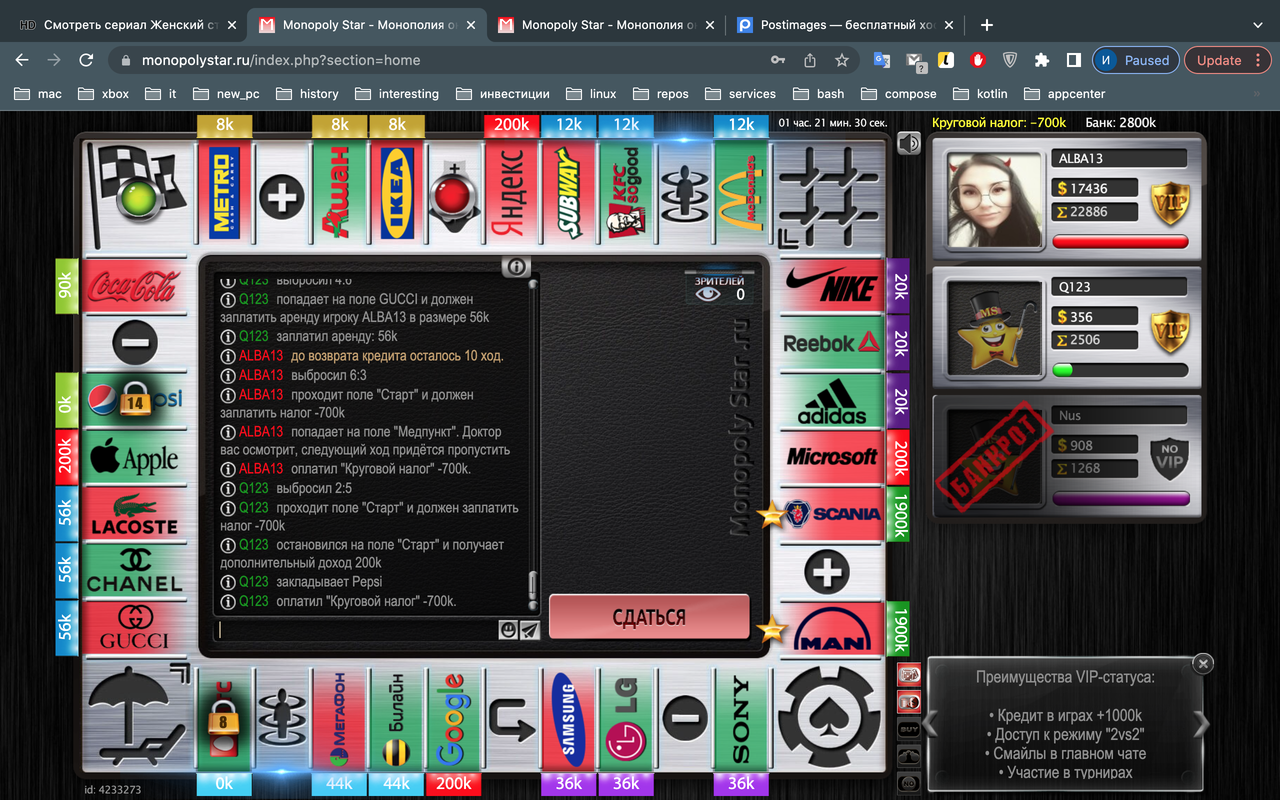Viewport: 1280px width, 800px height.
Task: Click the GUCCI property field
Action: (134, 628)
